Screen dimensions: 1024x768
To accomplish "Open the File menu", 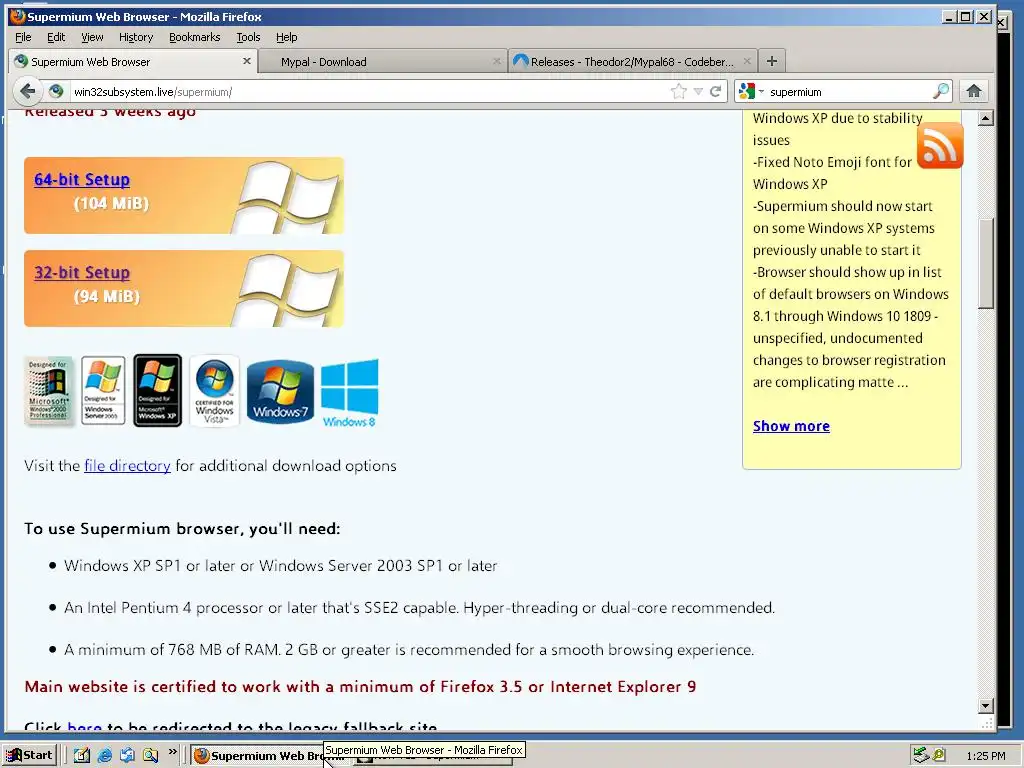I will pyautogui.click(x=23, y=37).
